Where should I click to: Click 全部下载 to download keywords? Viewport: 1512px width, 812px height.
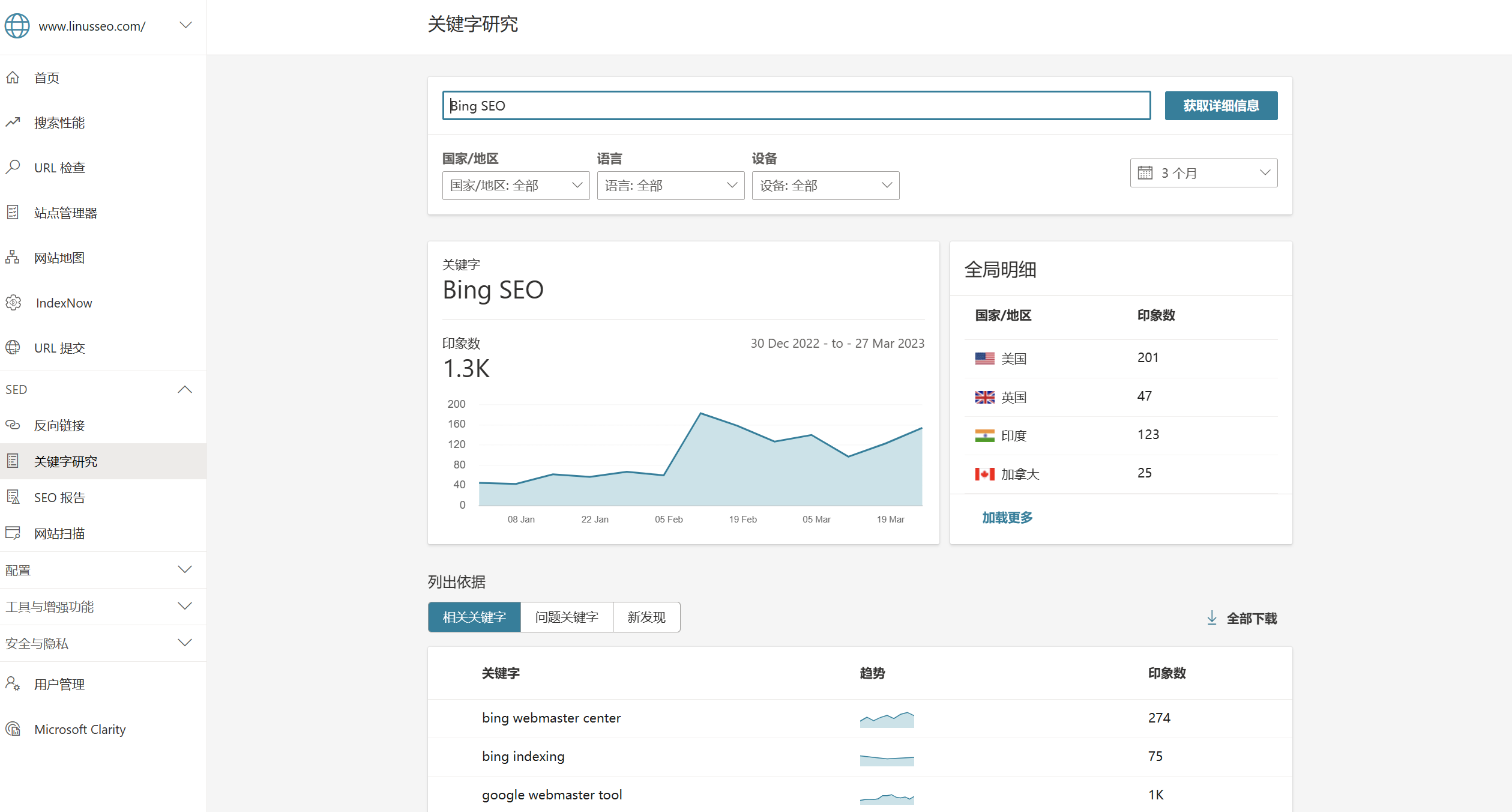(x=1251, y=618)
